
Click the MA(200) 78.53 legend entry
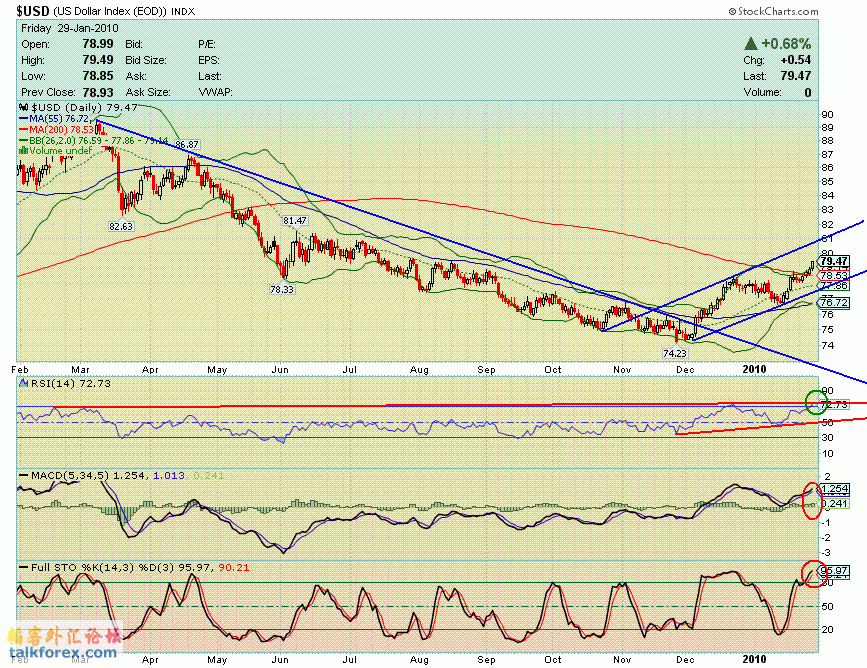tap(61, 129)
